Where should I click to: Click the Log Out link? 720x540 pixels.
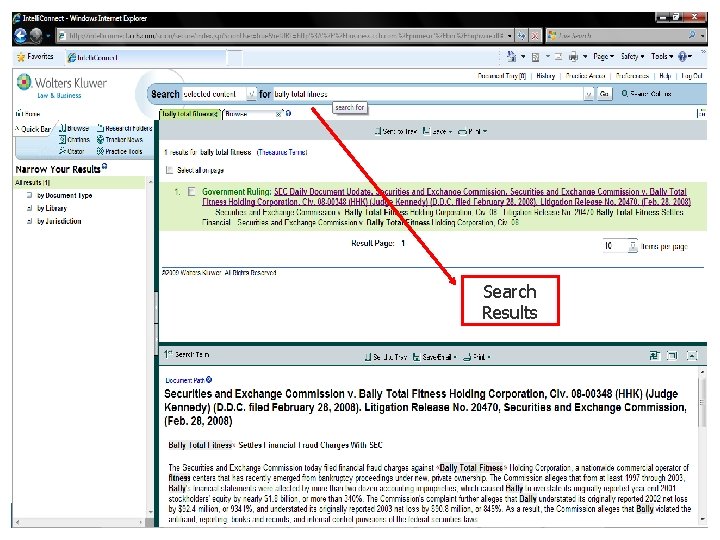point(692,76)
